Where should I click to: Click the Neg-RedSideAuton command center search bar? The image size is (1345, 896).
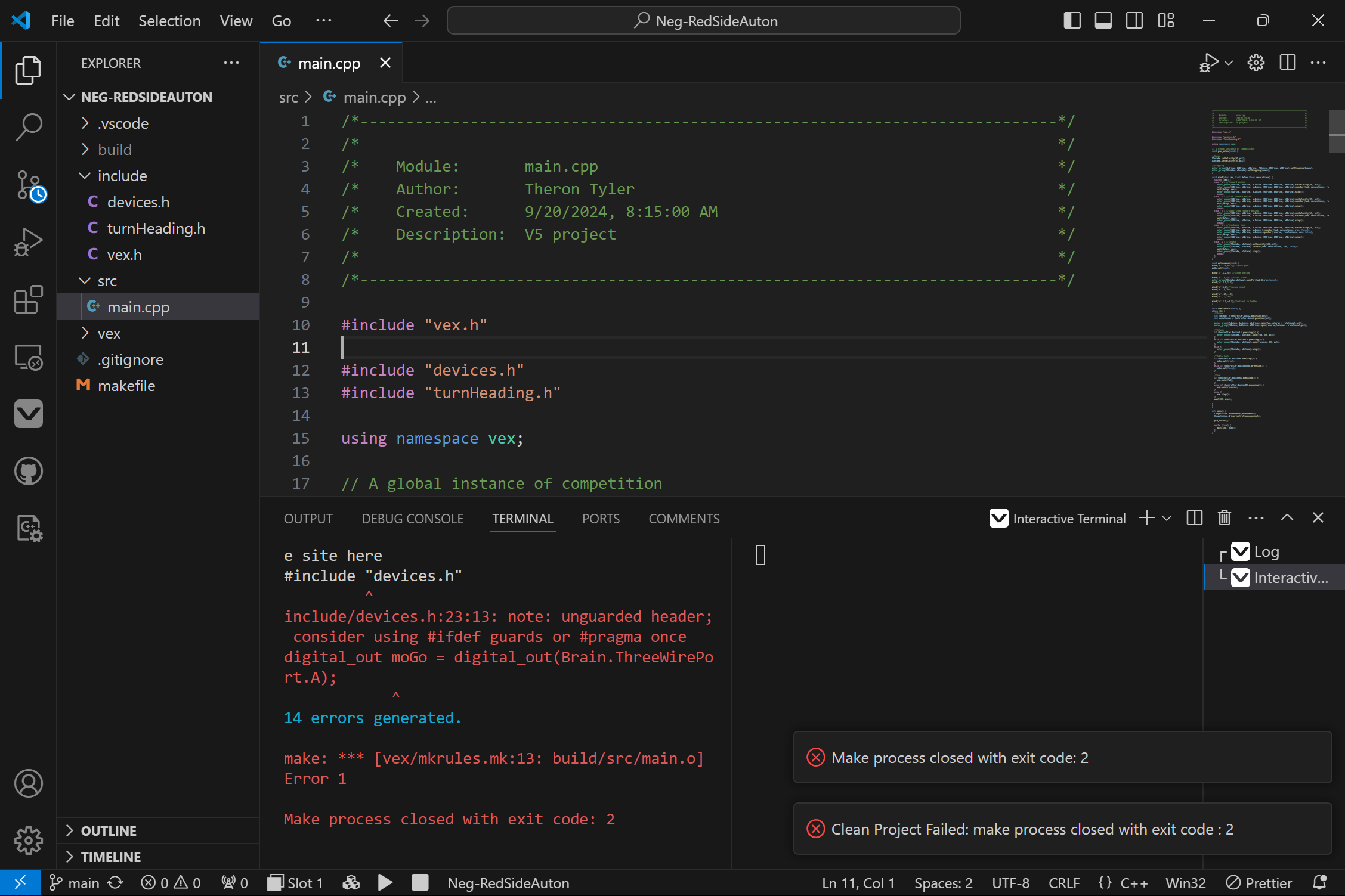click(x=703, y=20)
